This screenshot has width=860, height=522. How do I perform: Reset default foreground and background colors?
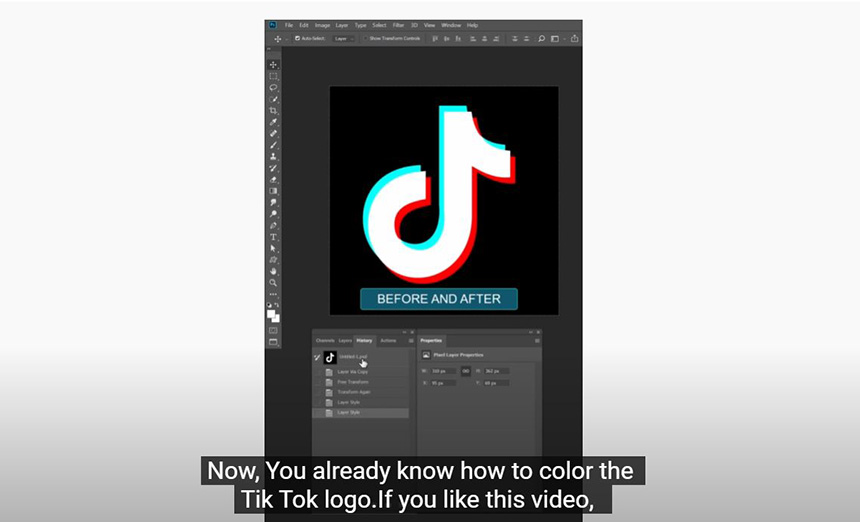[x=269, y=305]
